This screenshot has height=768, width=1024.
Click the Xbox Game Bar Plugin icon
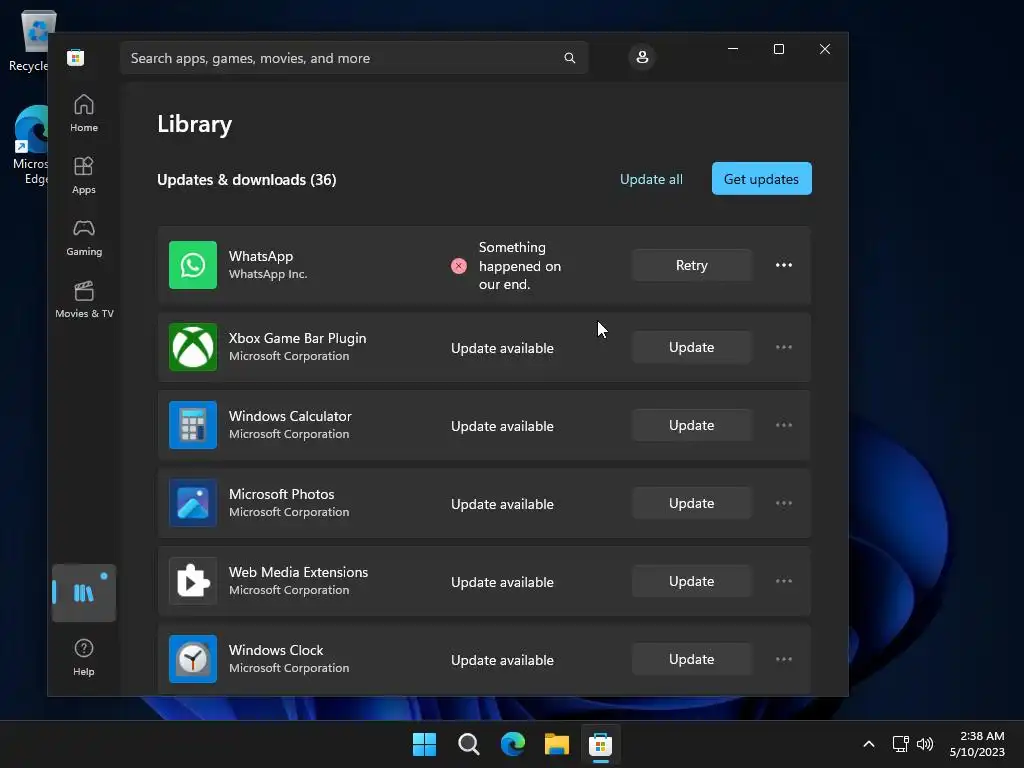(193, 347)
